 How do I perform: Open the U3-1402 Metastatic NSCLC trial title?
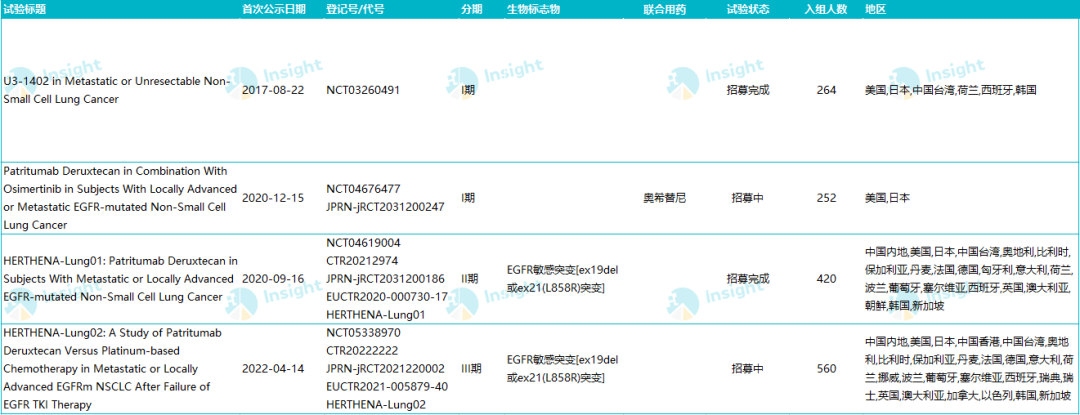coord(116,89)
